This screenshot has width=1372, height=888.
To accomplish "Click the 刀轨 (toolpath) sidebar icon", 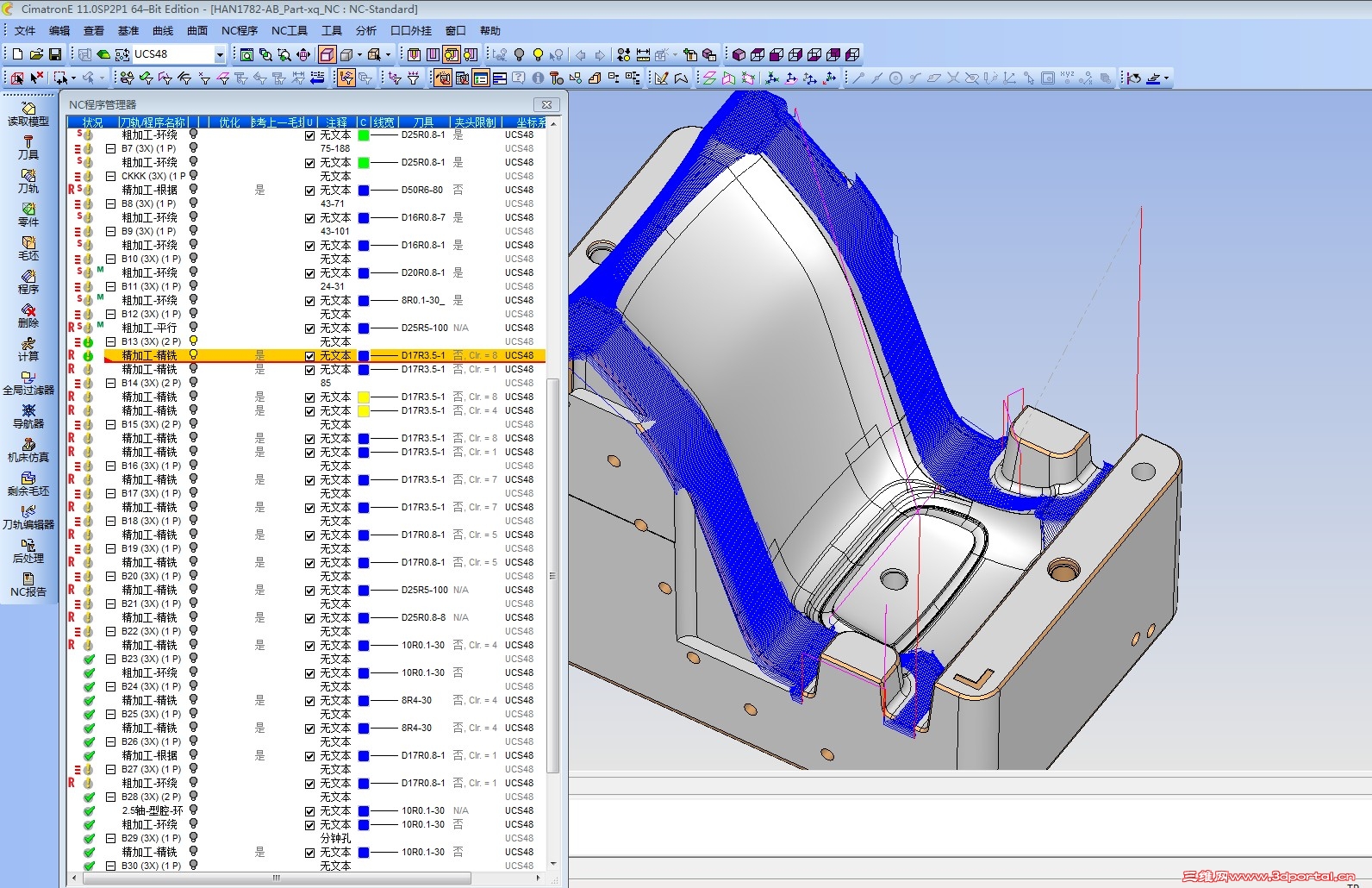I will pos(28,181).
